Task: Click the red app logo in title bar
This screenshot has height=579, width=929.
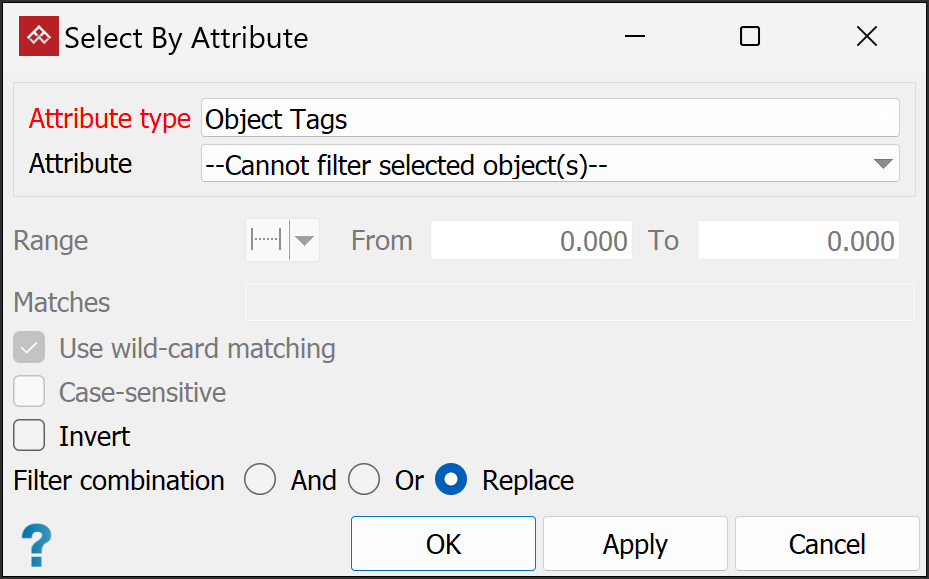Action: point(38,37)
